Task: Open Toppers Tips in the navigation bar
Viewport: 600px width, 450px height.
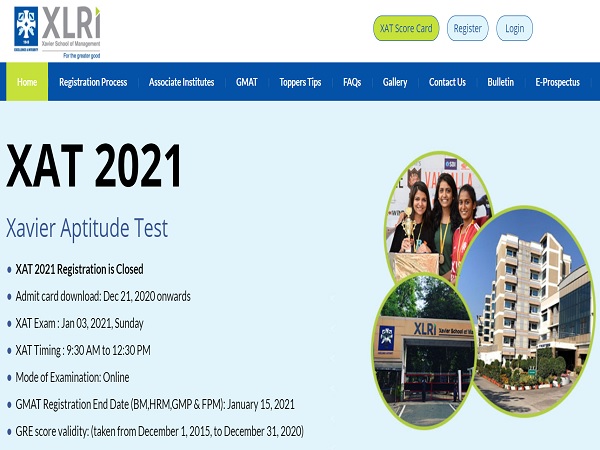Action: point(300,82)
